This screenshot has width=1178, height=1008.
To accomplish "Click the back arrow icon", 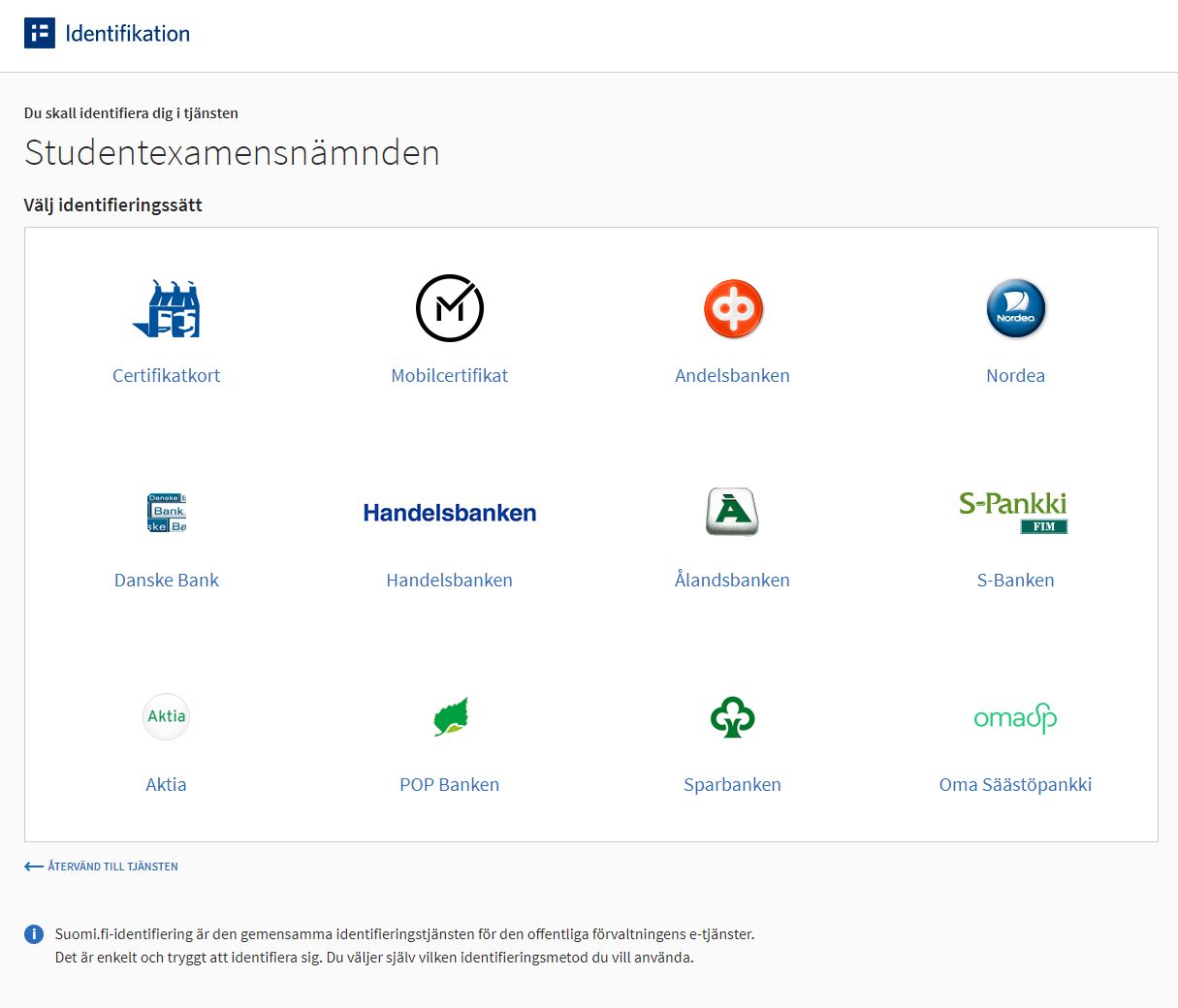I will tap(34, 866).
